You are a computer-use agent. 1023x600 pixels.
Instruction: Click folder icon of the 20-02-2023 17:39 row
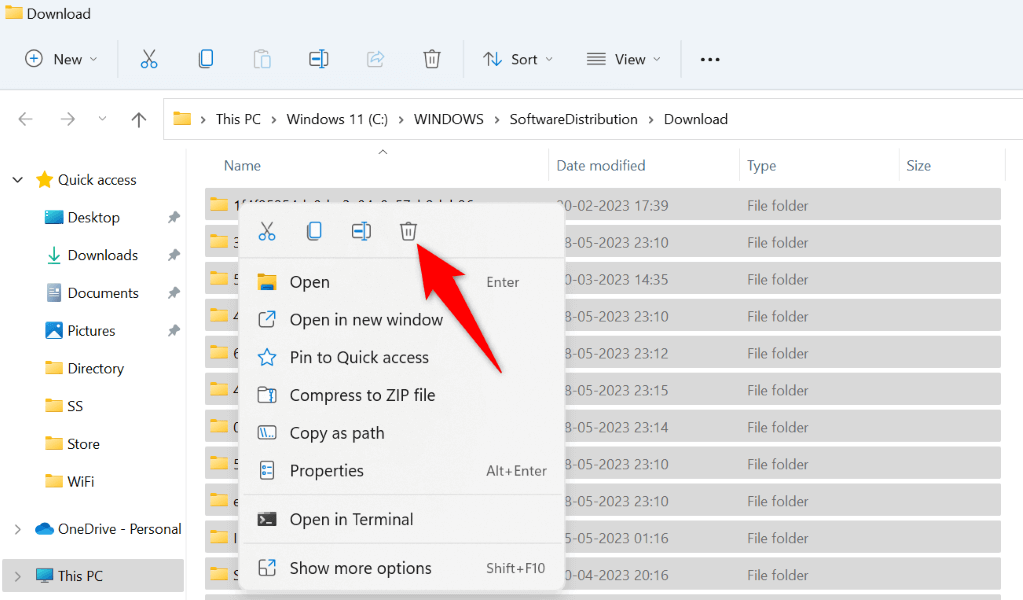[x=219, y=205]
